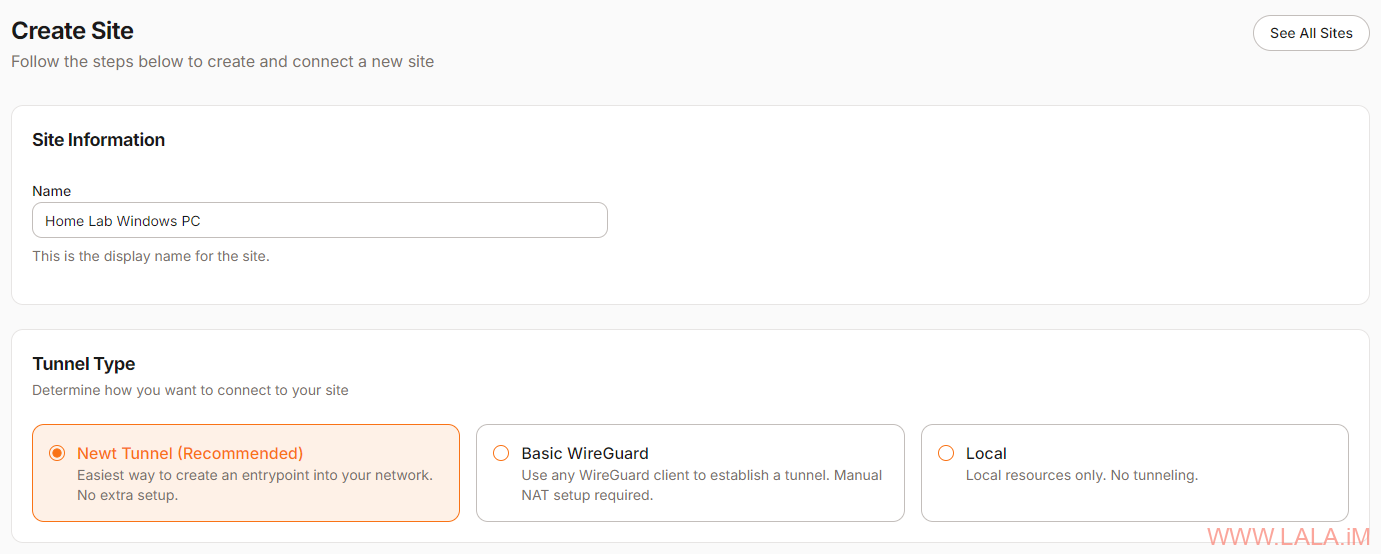Click 'Determine how you want to connect' text
Viewport: 1381px width, 554px height.
coord(190,390)
